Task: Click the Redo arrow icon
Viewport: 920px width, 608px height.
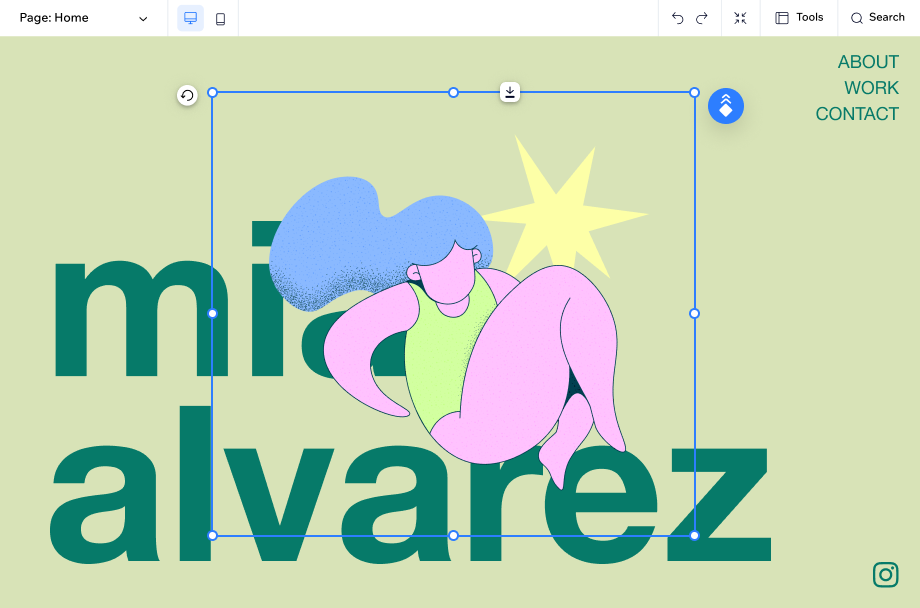Action: [x=703, y=18]
